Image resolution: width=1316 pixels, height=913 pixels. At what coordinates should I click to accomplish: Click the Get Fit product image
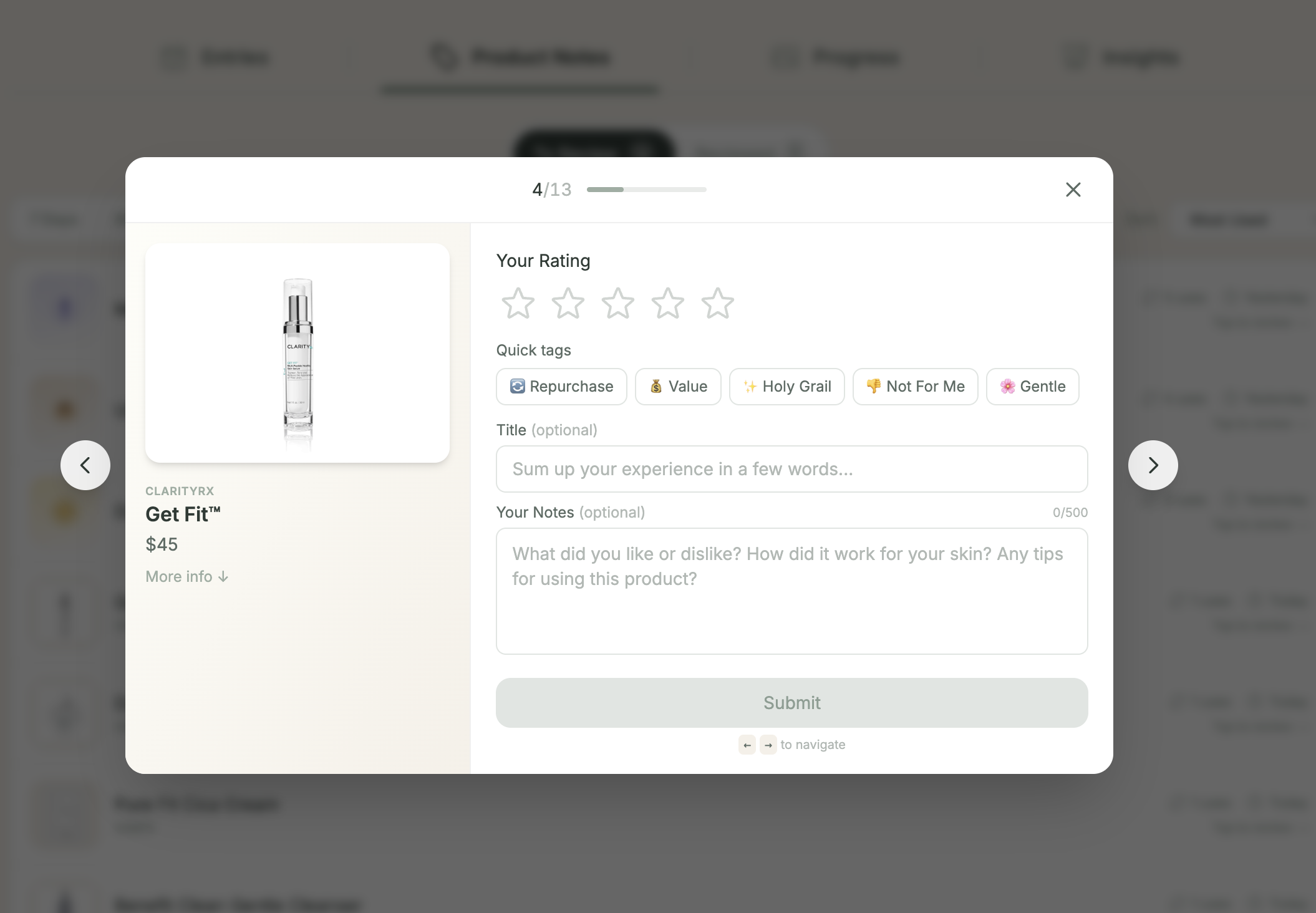pyautogui.click(x=298, y=352)
